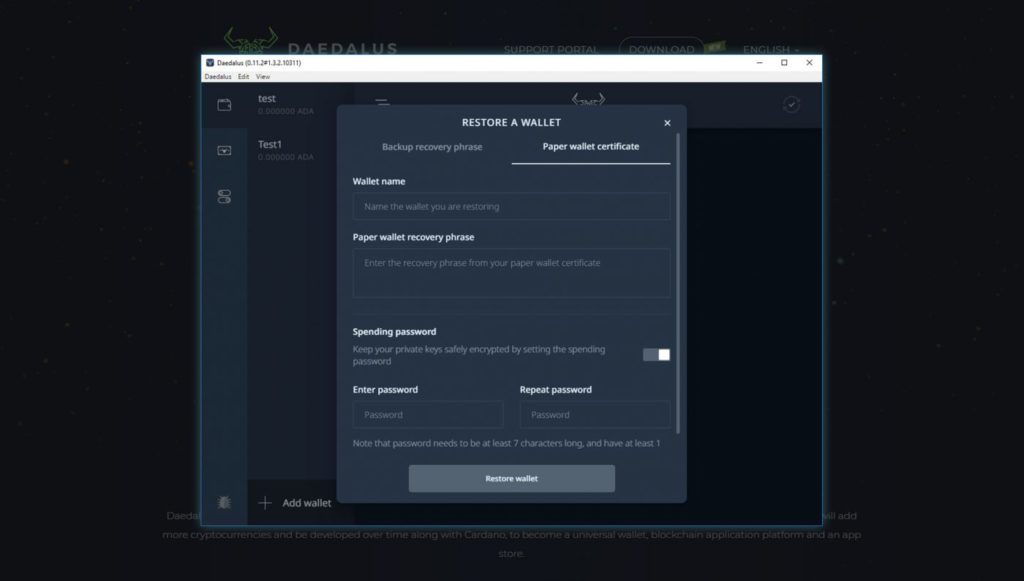This screenshot has width=1024, height=581.
Task: Click the Download button on background page
Action: pyautogui.click(x=662, y=48)
